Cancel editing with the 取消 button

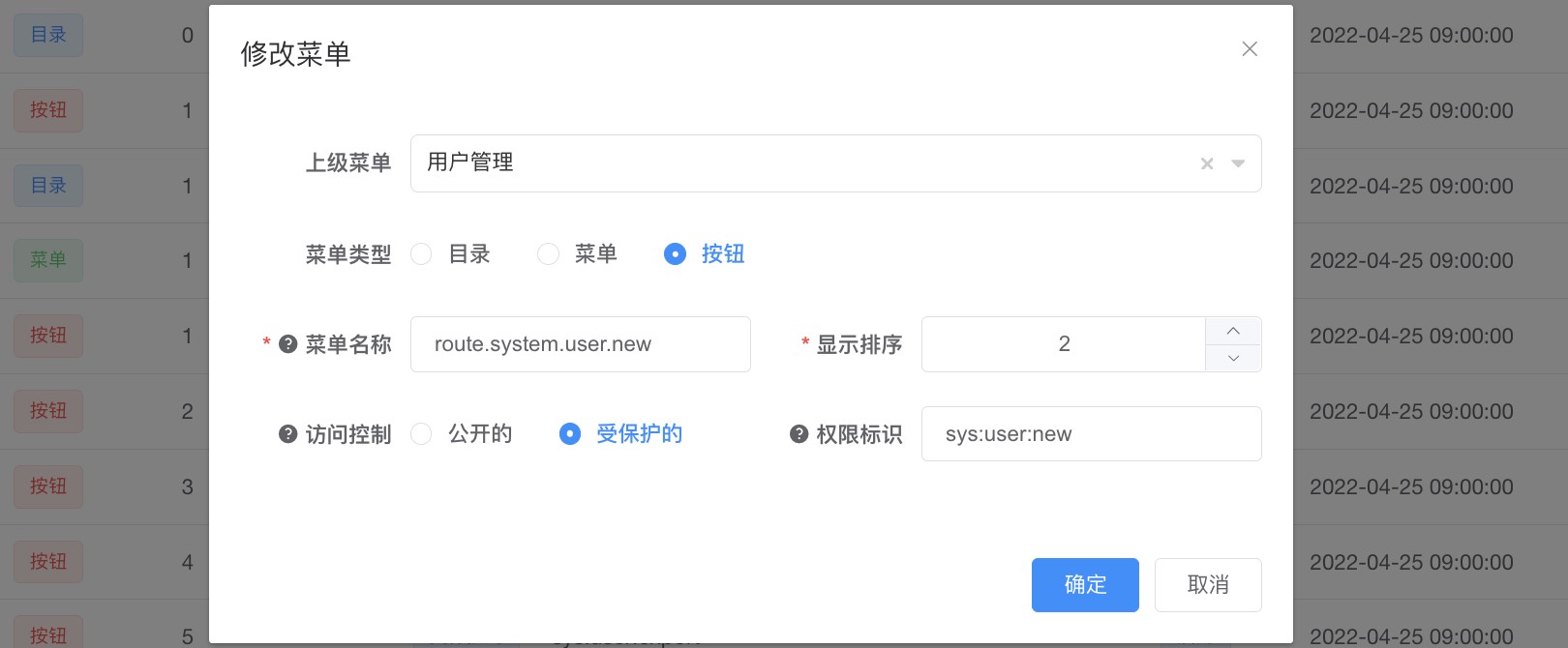1208,585
